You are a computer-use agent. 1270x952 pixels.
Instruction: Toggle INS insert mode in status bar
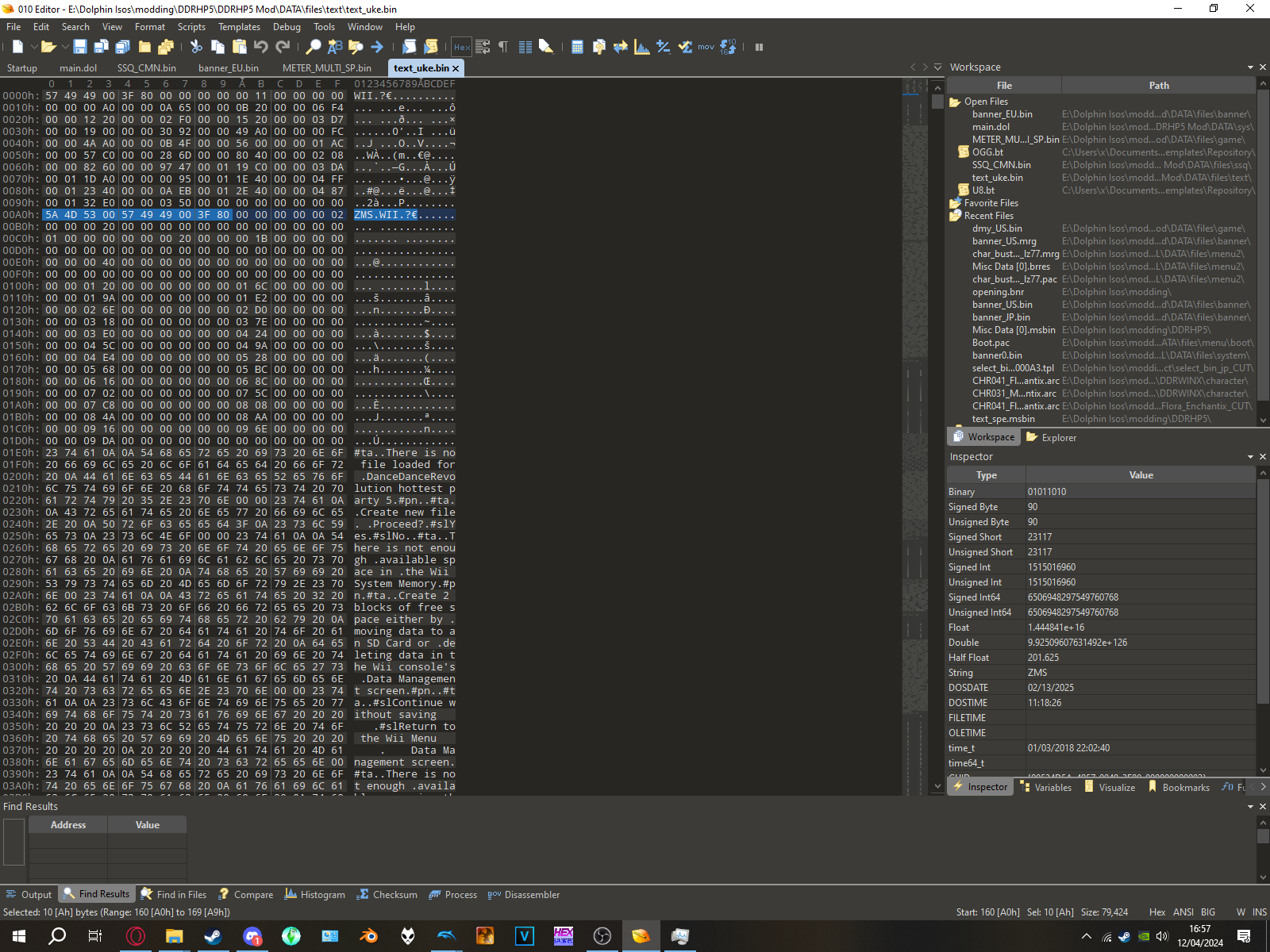(x=1259, y=912)
